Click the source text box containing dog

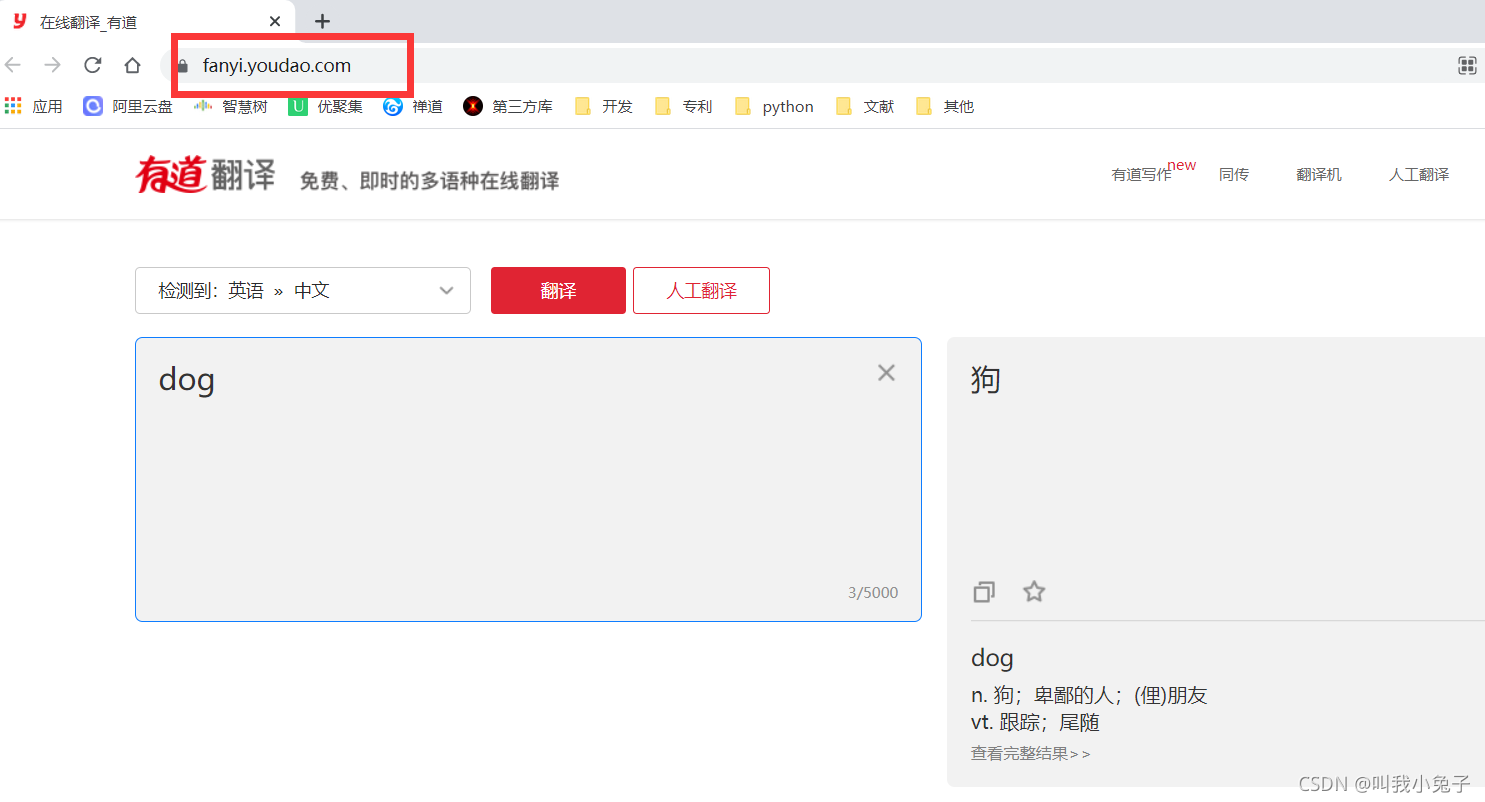pos(528,479)
